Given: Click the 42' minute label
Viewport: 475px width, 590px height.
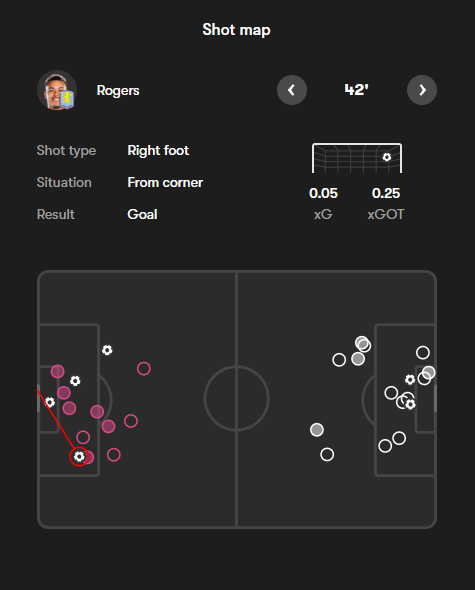Looking at the screenshot, I should click(356, 90).
